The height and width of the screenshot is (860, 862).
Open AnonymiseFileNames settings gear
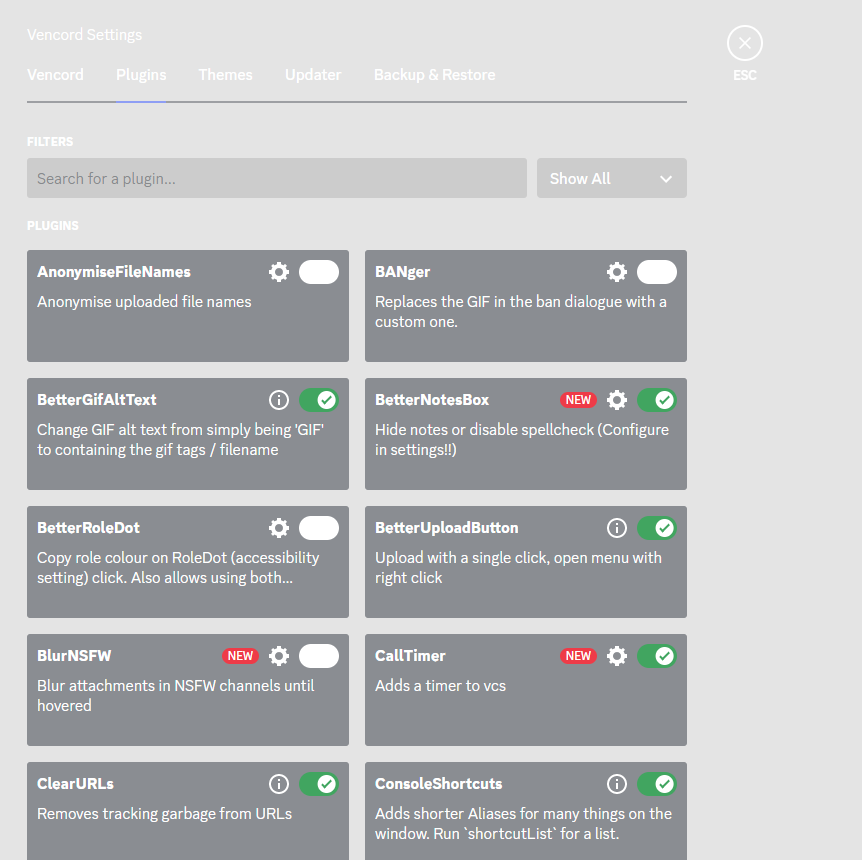click(x=279, y=272)
